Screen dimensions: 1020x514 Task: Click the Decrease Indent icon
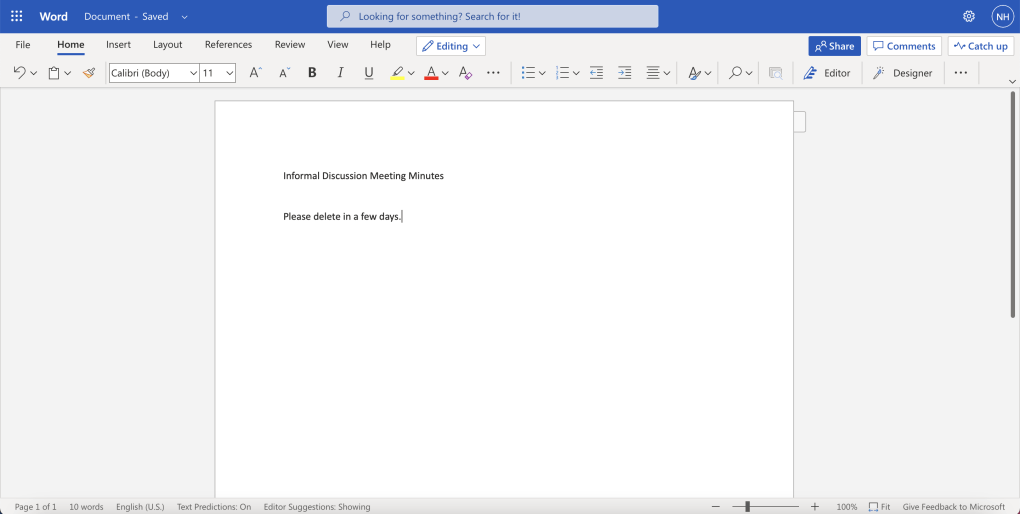click(x=596, y=73)
